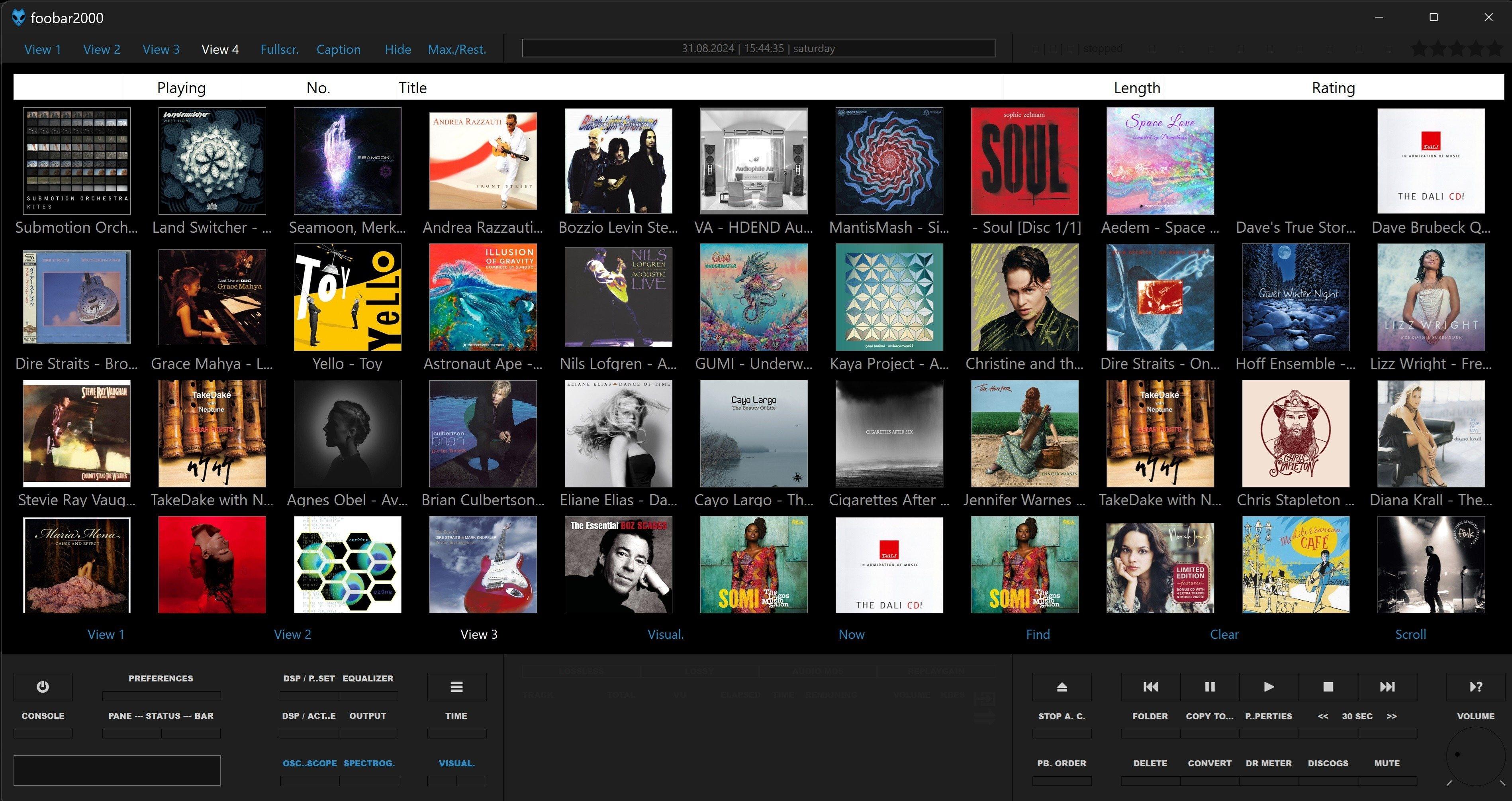The height and width of the screenshot is (801, 1512).
Task: Open DSP / P..SET presets list
Action: (309, 678)
